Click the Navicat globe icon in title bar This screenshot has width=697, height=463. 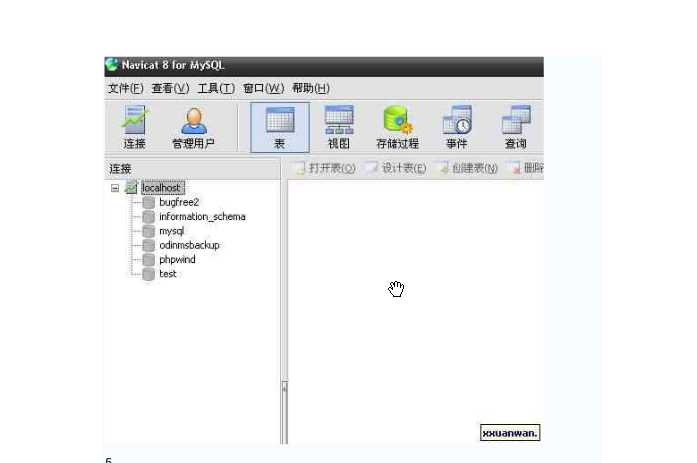[112, 65]
